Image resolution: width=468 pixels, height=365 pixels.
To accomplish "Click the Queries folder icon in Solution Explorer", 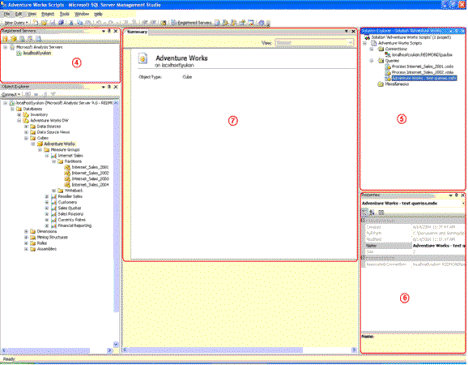I will pos(381,61).
